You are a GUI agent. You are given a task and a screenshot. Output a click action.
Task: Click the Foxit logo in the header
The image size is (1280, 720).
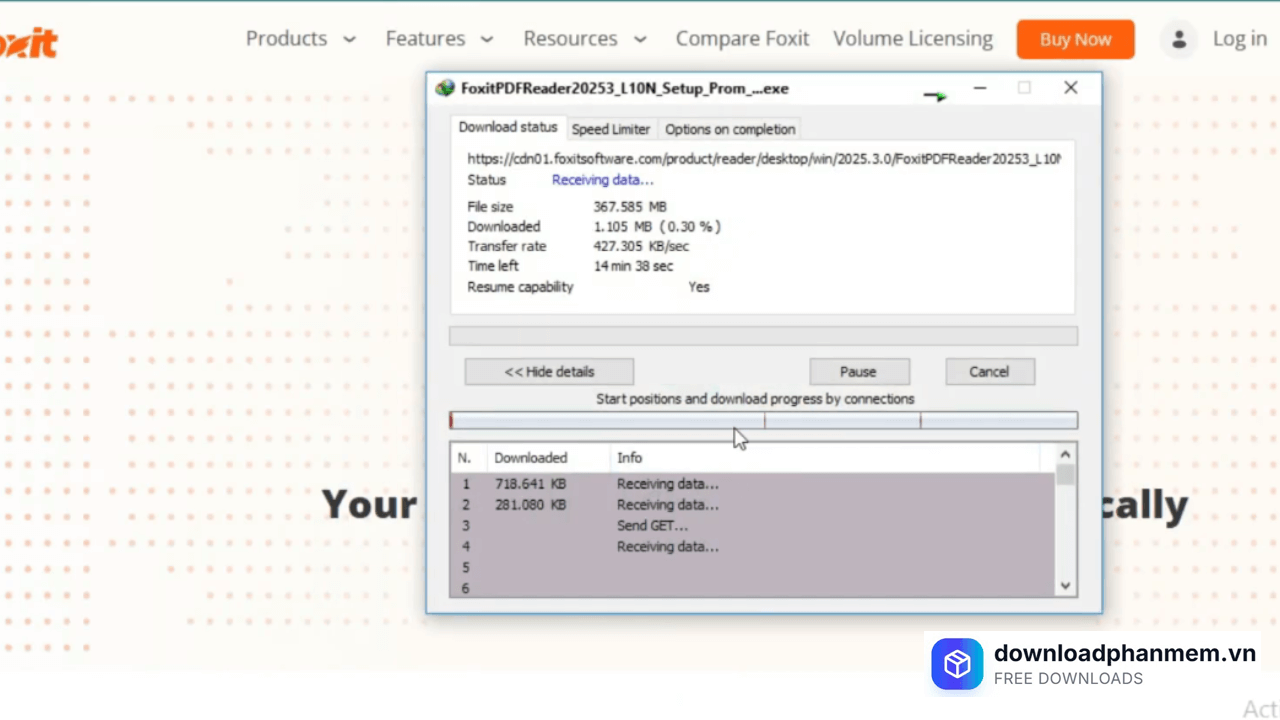(28, 42)
